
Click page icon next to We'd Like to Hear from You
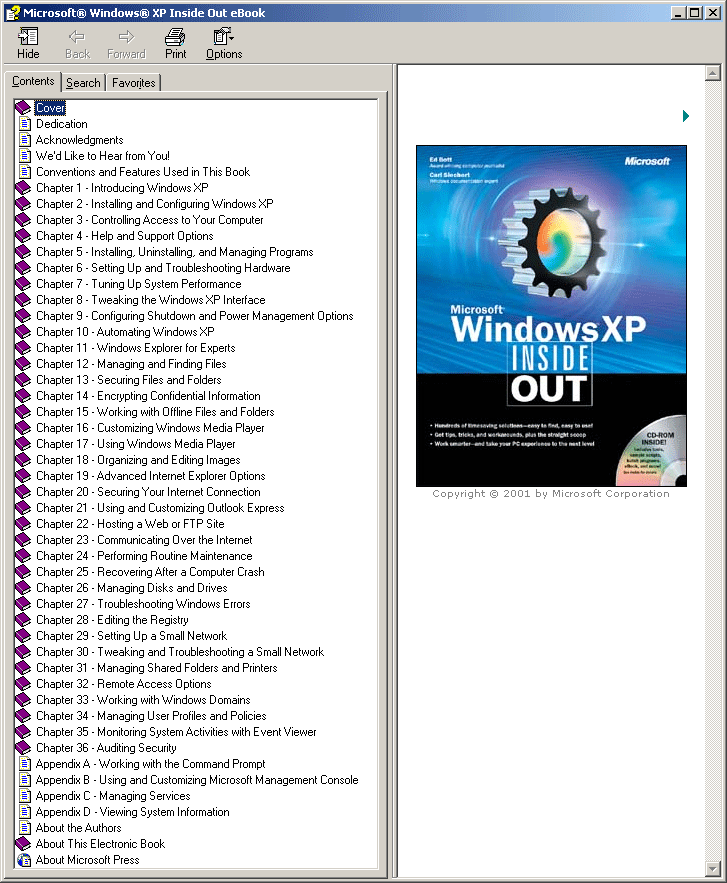(x=25, y=155)
